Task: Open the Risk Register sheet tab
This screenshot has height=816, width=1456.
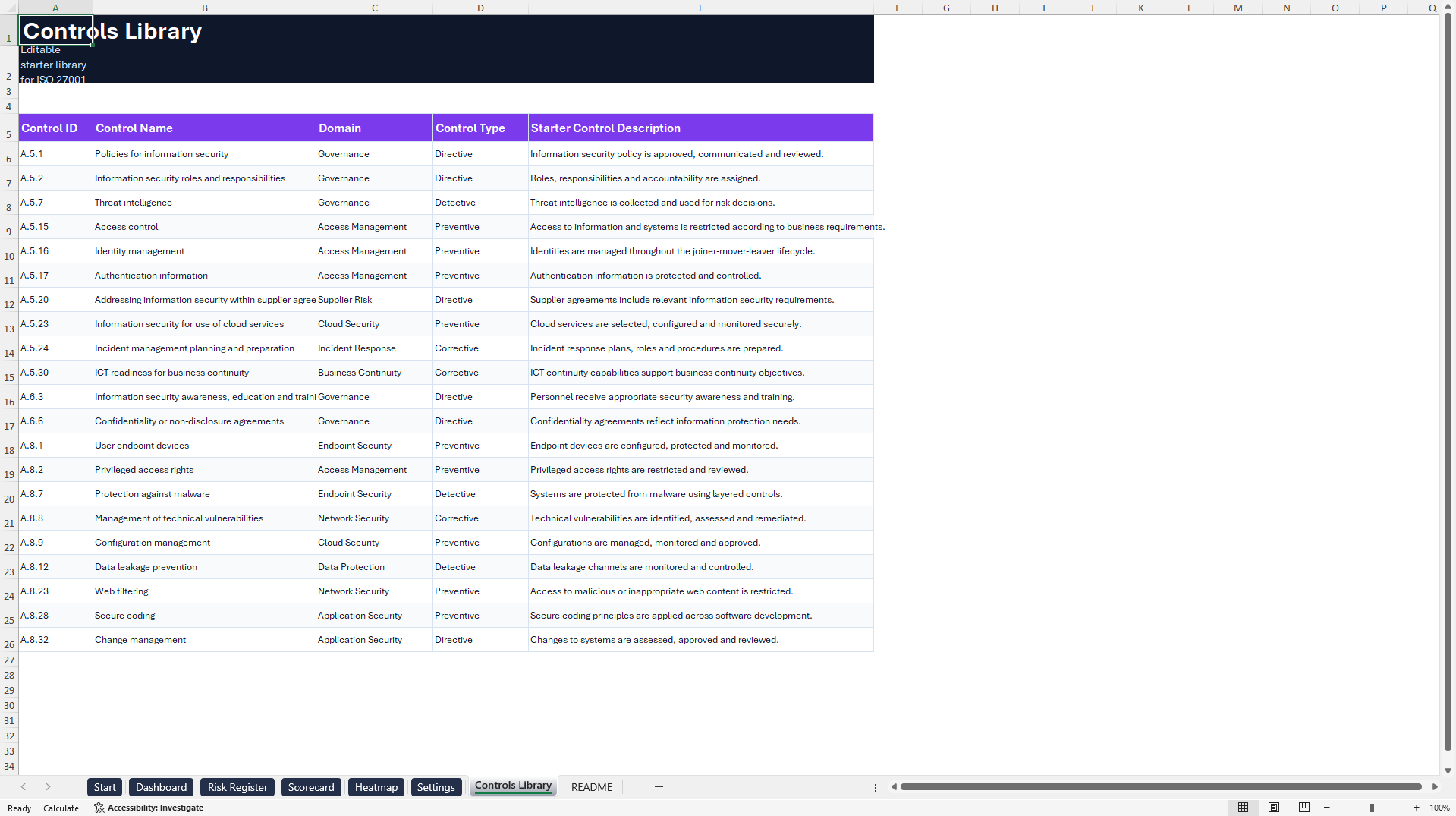Action: click(237, 787)
